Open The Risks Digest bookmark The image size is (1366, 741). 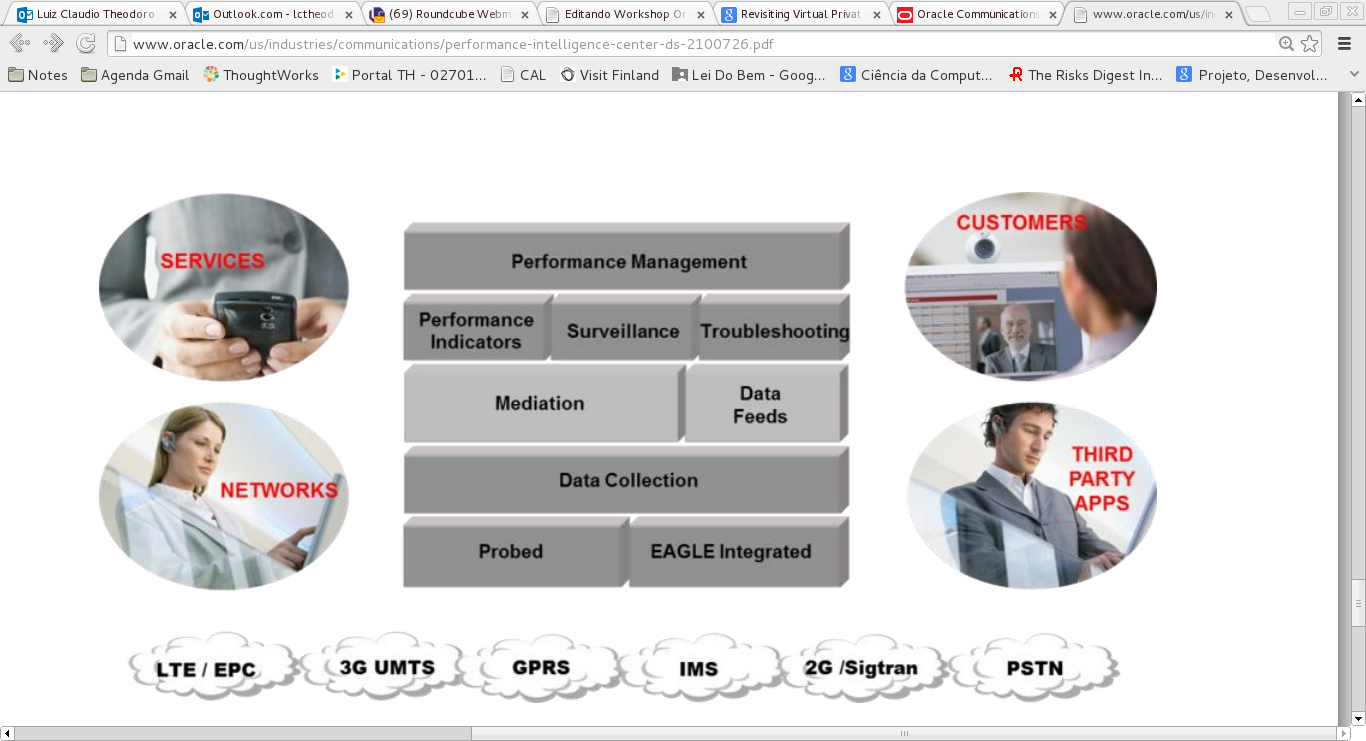pyautogui.click(x=1086, y=75)
